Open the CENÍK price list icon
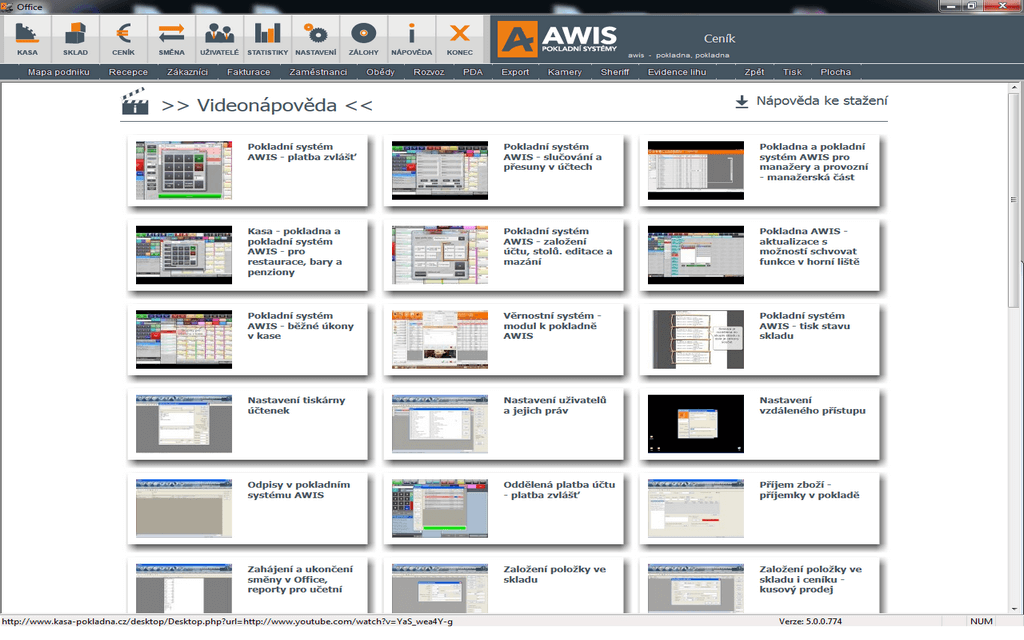Viewport: 1024px width, 640px height. (x=123, y=39)
